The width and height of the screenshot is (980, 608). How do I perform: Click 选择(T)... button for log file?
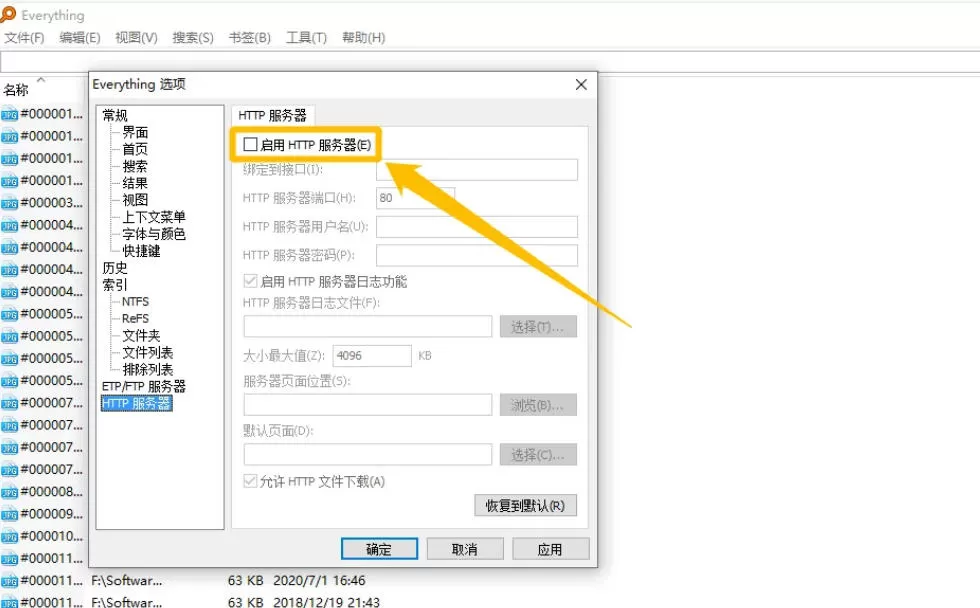coord(538,327)
